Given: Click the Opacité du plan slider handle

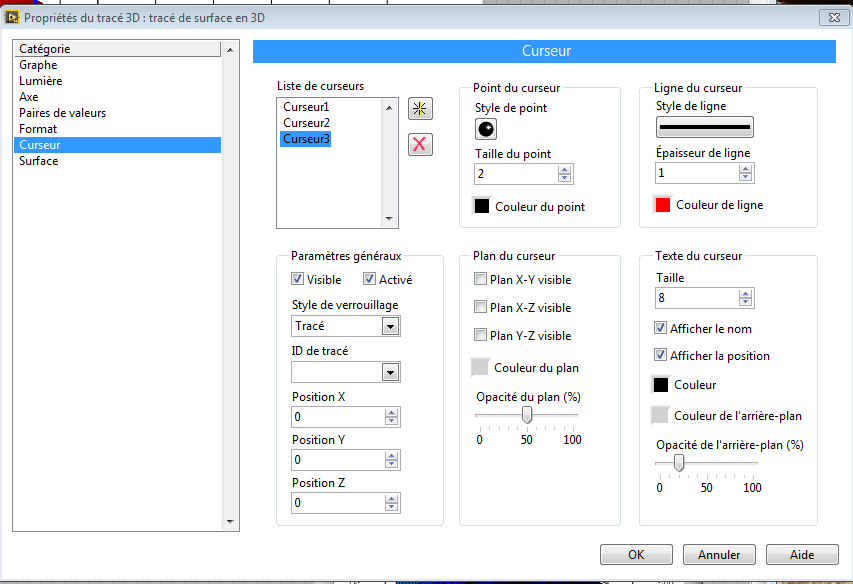Looking at the screenshot, I should click(527, 415).
